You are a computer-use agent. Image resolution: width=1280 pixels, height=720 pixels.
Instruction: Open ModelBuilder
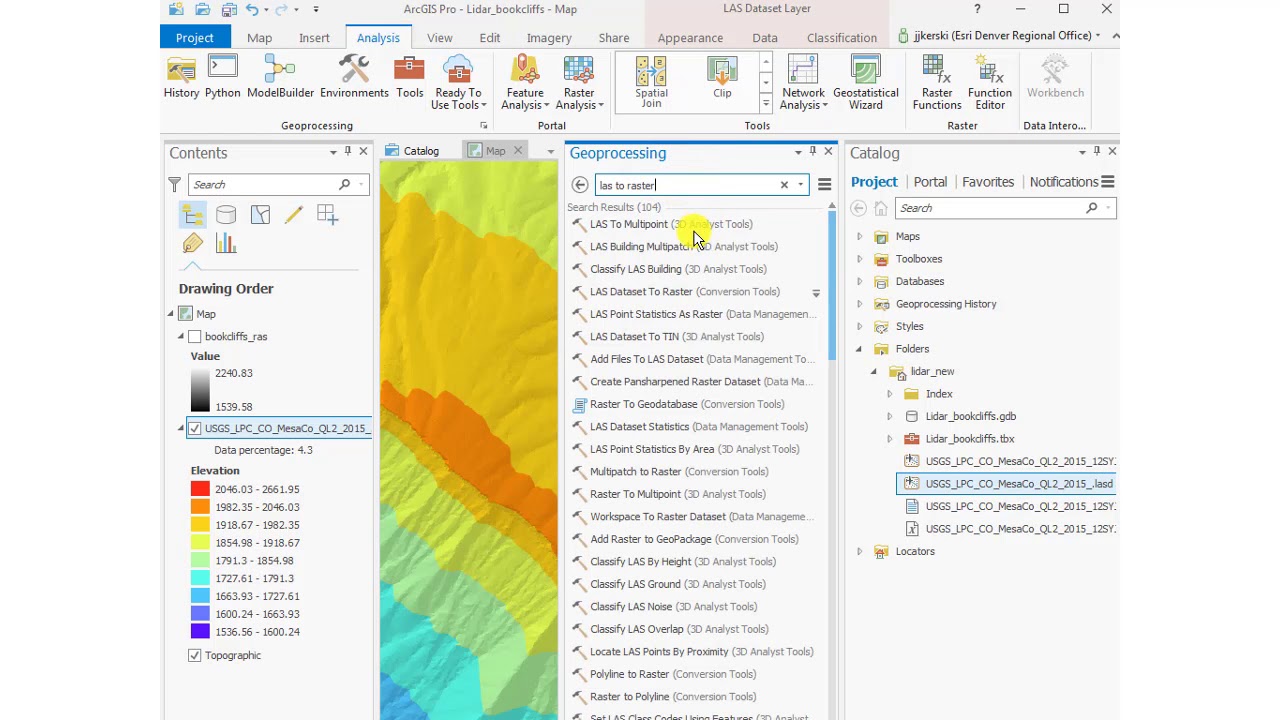pyautogui.click(x=280, y=77)
